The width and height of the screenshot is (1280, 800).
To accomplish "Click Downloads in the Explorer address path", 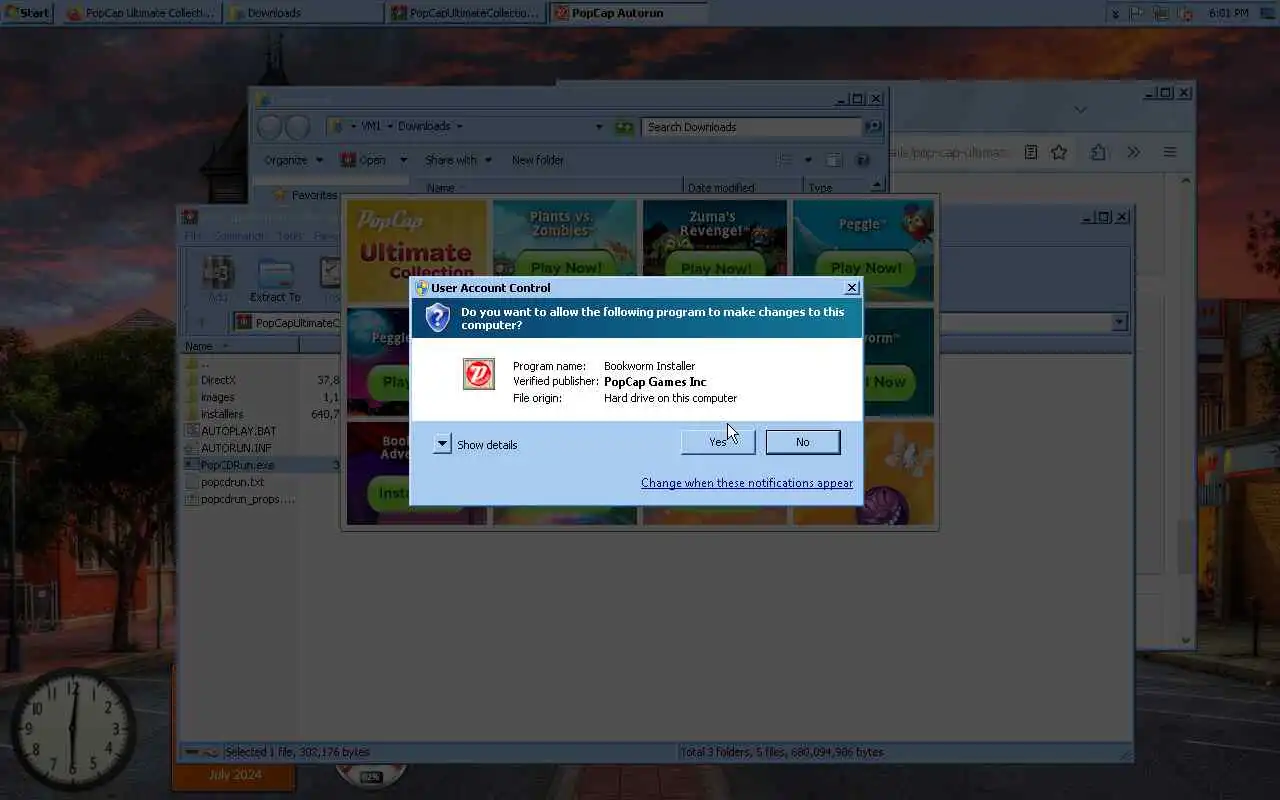I will [424, 127].
